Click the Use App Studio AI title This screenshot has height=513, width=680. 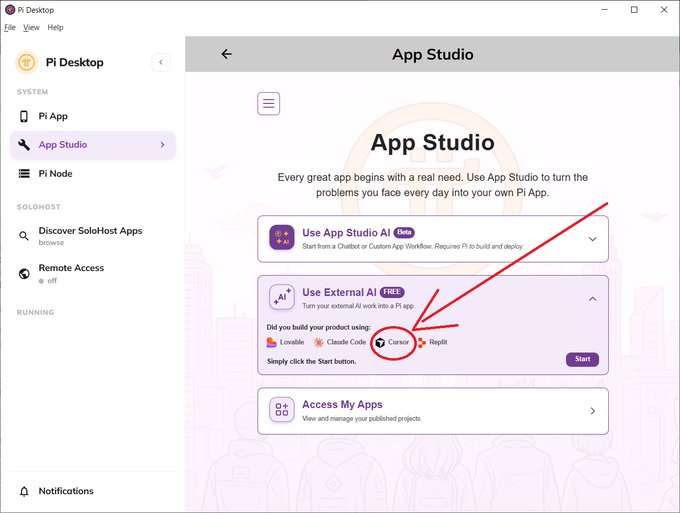tap(346, 233)
